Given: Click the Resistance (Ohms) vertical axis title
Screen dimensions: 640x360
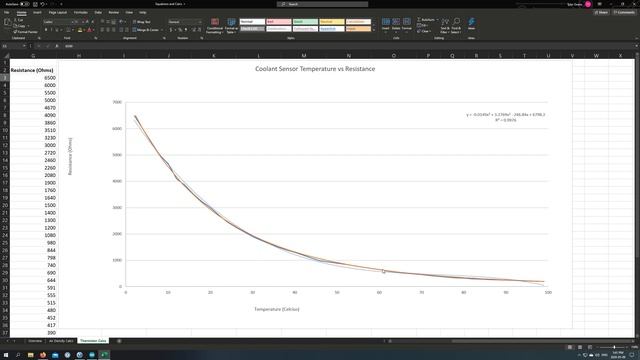Looking at the screenshot, I should 70,156.
